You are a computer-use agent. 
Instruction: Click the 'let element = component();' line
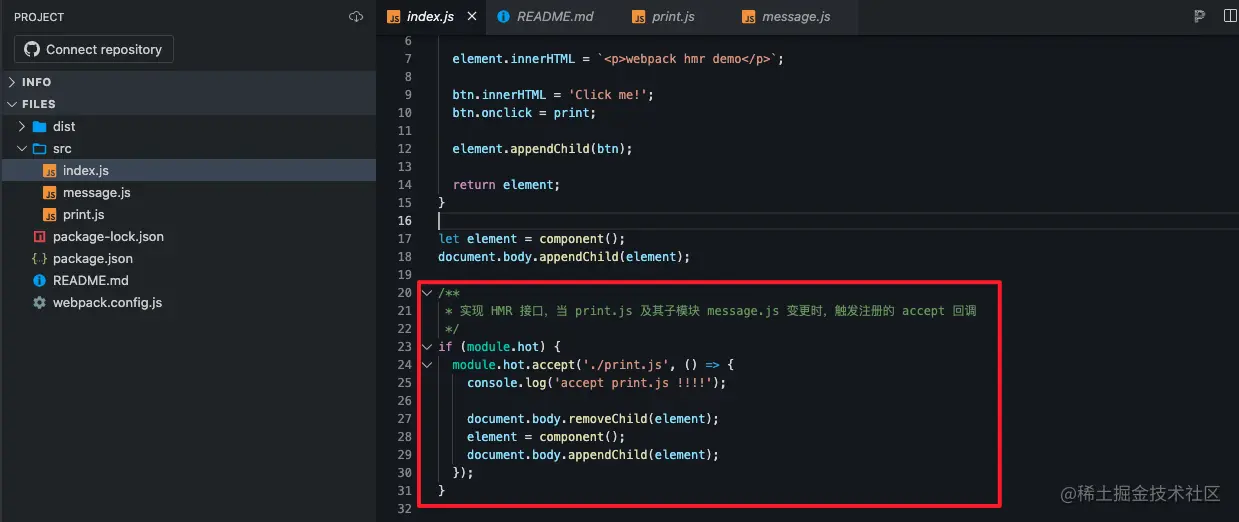[531, 239]
